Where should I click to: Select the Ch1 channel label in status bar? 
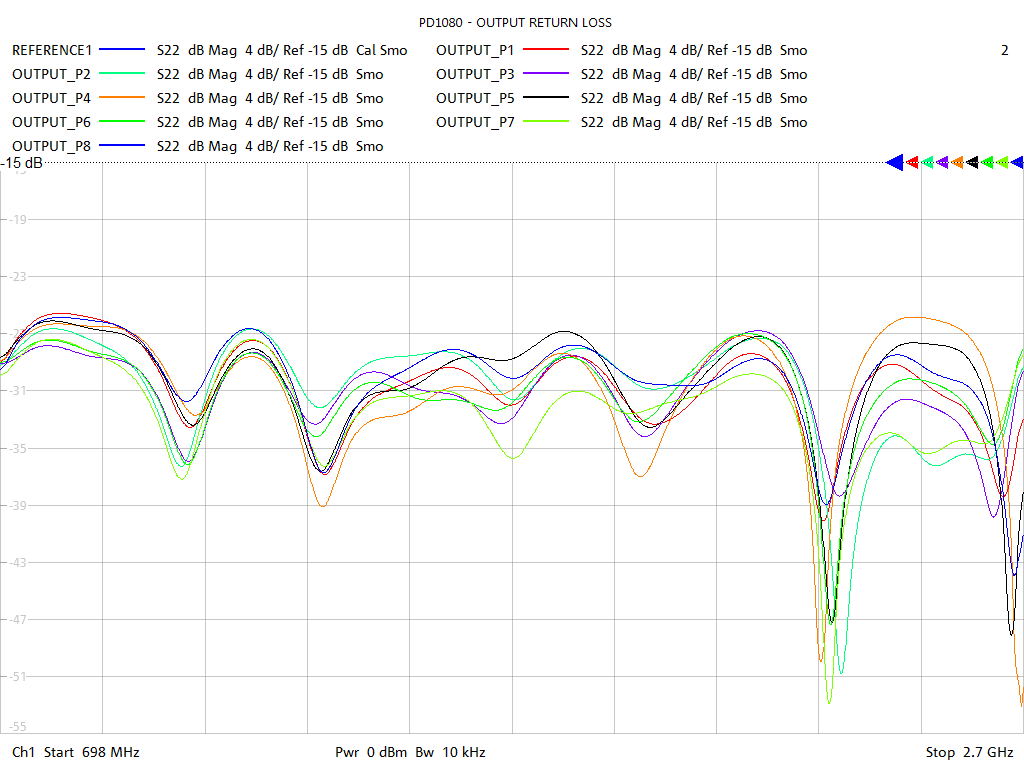click(x=25, y=752)
